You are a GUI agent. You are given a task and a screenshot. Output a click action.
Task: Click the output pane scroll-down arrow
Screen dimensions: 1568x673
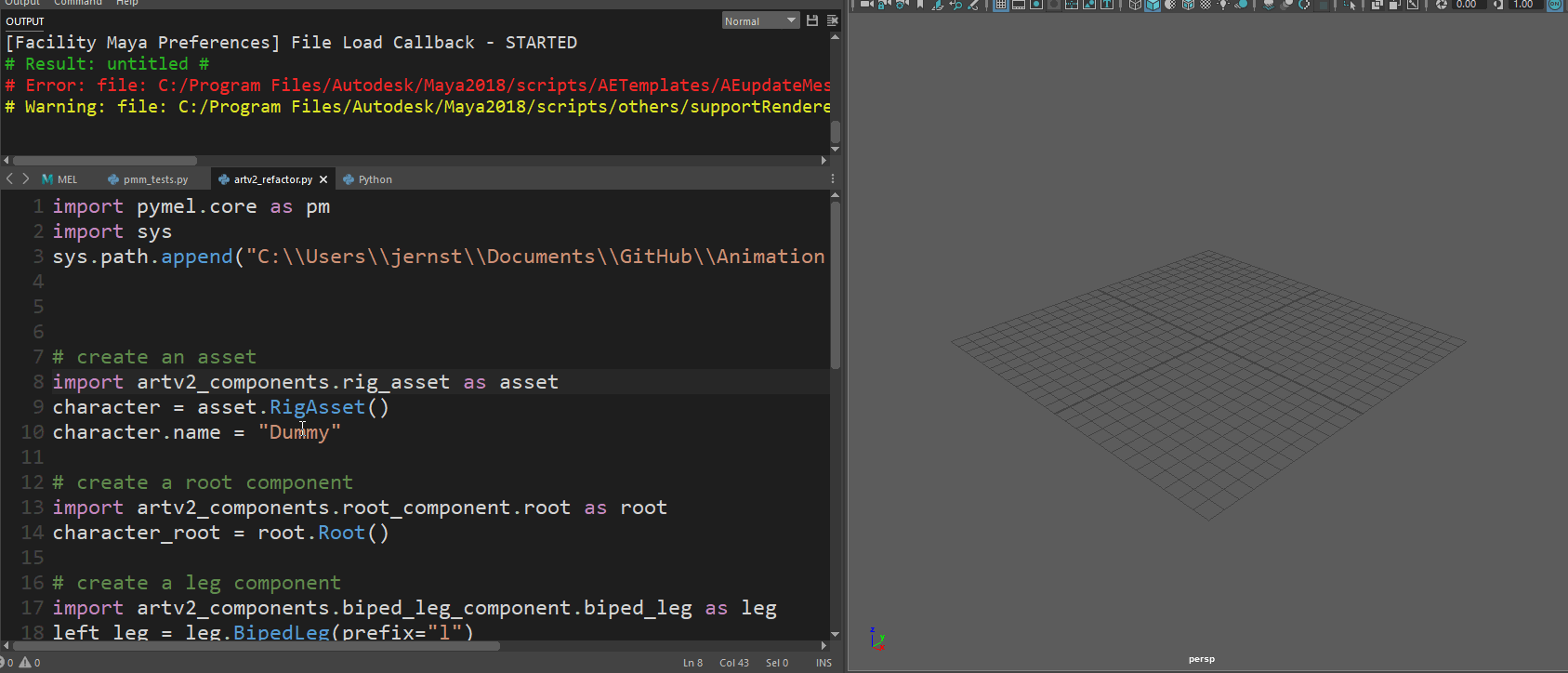coord(835,149)
